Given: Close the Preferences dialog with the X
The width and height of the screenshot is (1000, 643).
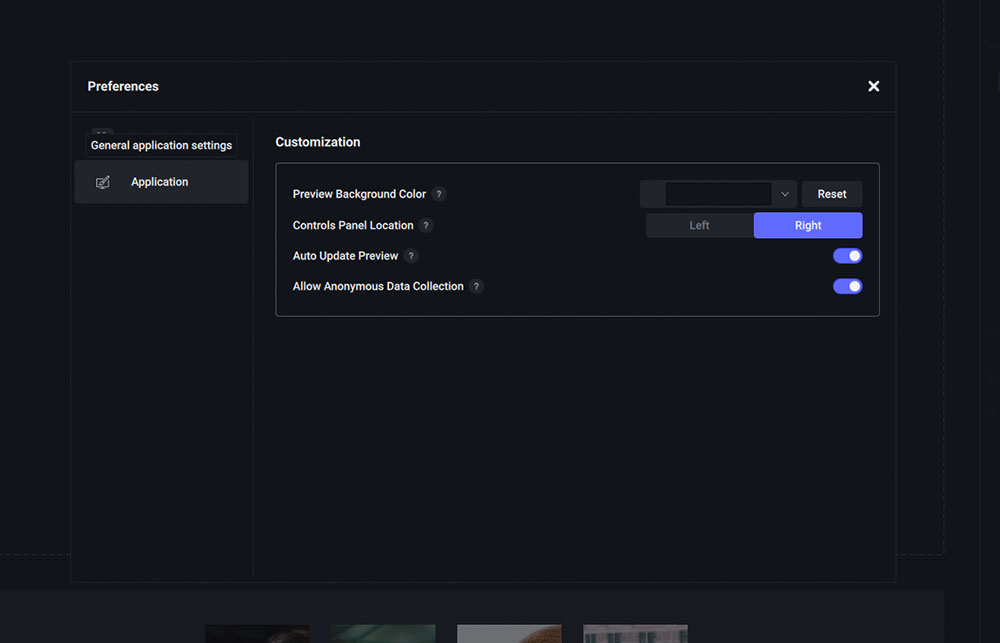Looking at the screenshot, I should 873,86.
